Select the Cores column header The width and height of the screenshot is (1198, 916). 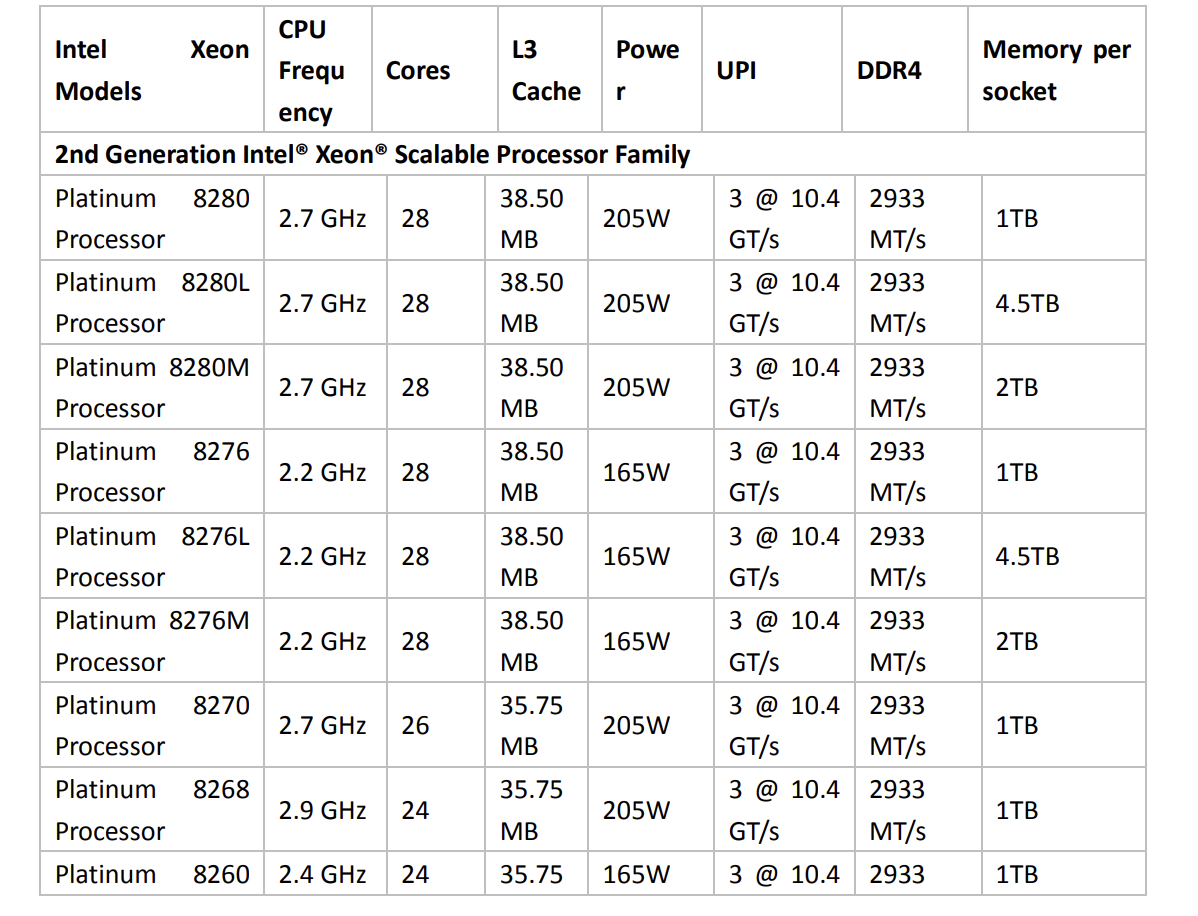click(417, 71)
